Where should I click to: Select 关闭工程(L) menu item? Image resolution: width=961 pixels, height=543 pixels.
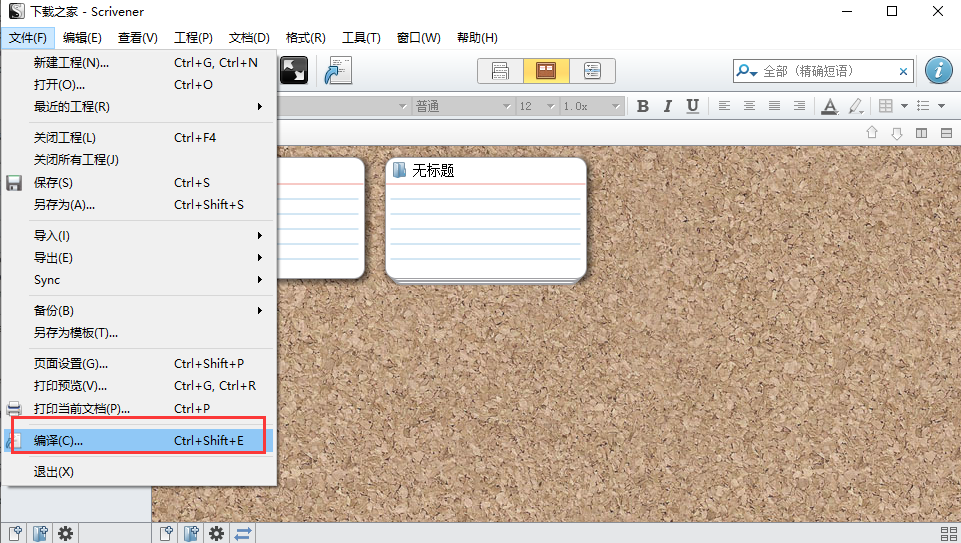click(x=139, y=138)
